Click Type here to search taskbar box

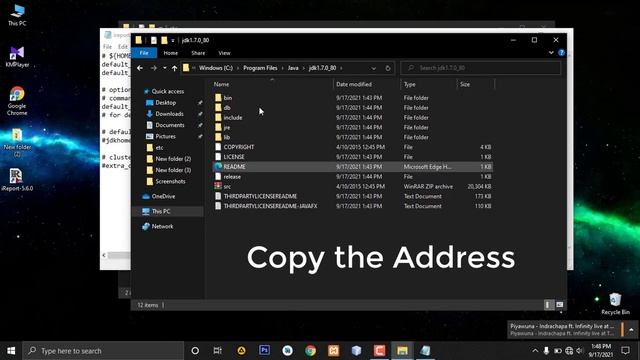pos(103,351)
